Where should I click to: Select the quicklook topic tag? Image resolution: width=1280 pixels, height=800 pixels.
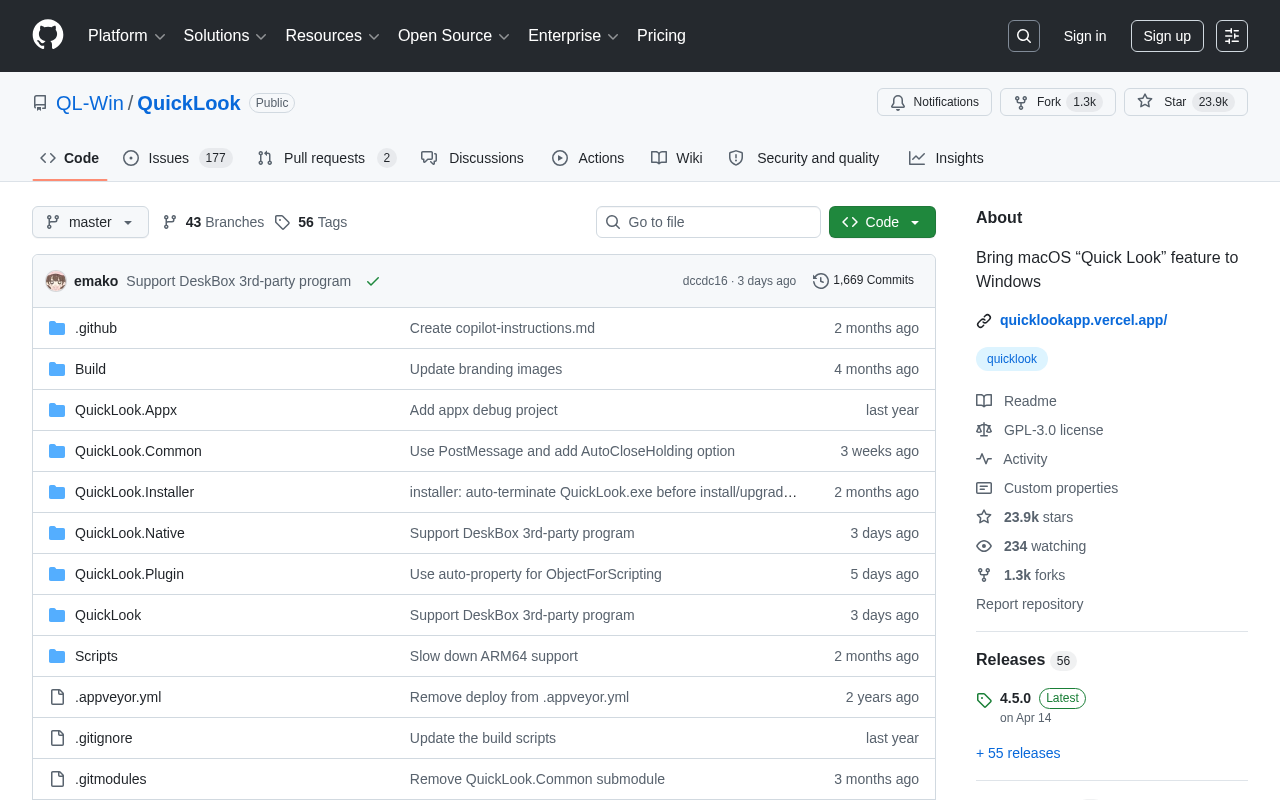pyautogui.click(x=1012, y=359)
